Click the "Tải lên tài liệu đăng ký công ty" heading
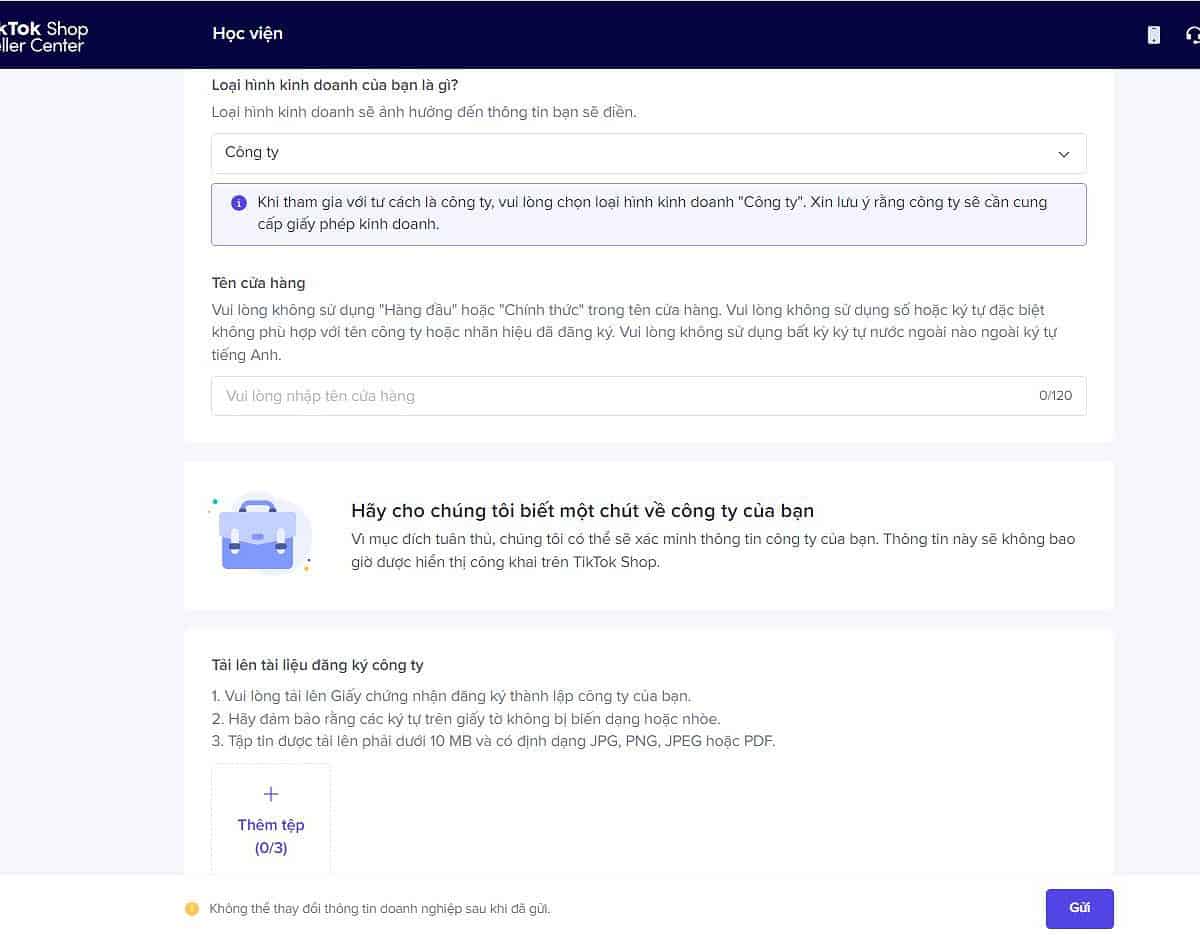The height and width of the screenshot is (935, 1200). tap(317, 665)
